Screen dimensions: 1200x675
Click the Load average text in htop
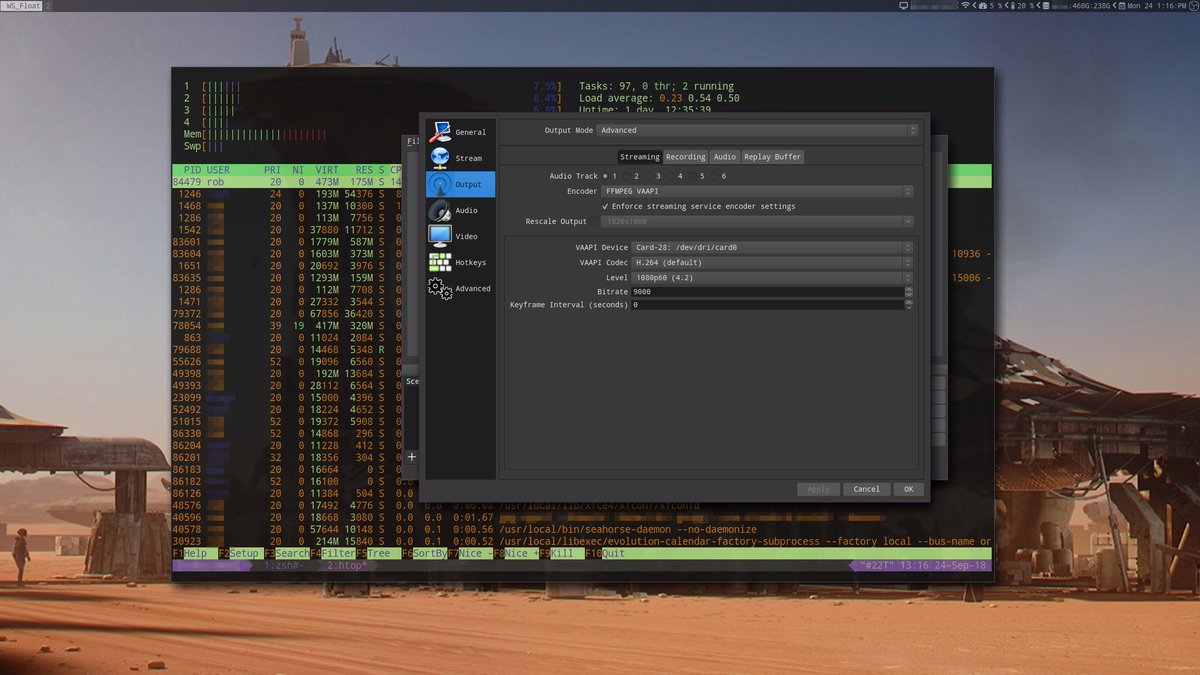tap(659, 98)
